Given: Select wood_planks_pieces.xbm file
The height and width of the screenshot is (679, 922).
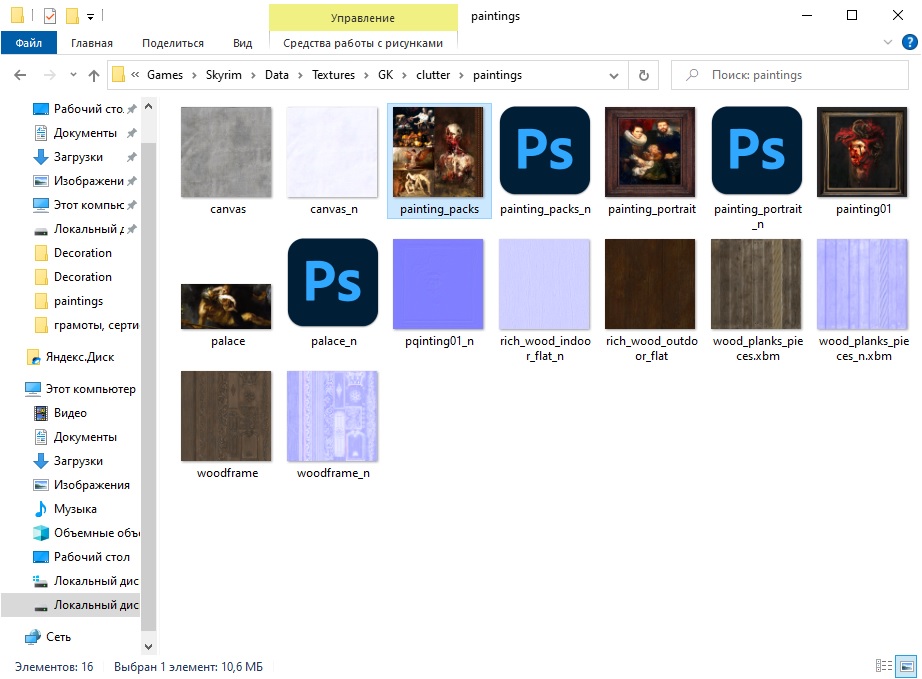Looking at the screenshot, I should (x=757, y=300).
